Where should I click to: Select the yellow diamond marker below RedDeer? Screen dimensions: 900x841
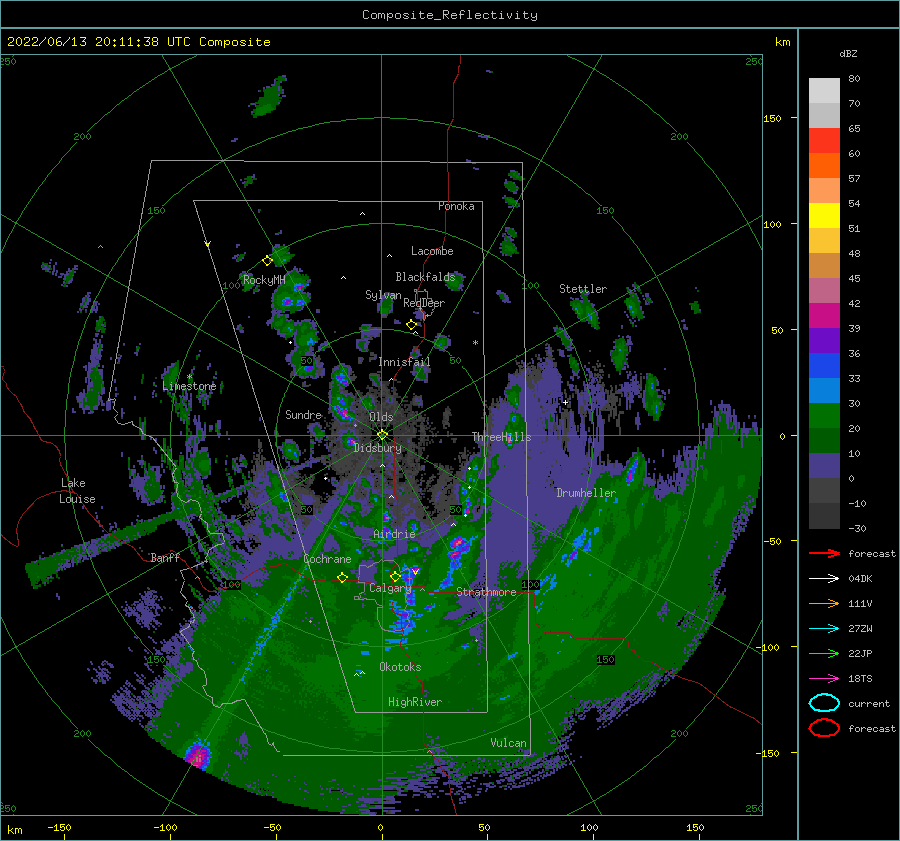(411, 325)
